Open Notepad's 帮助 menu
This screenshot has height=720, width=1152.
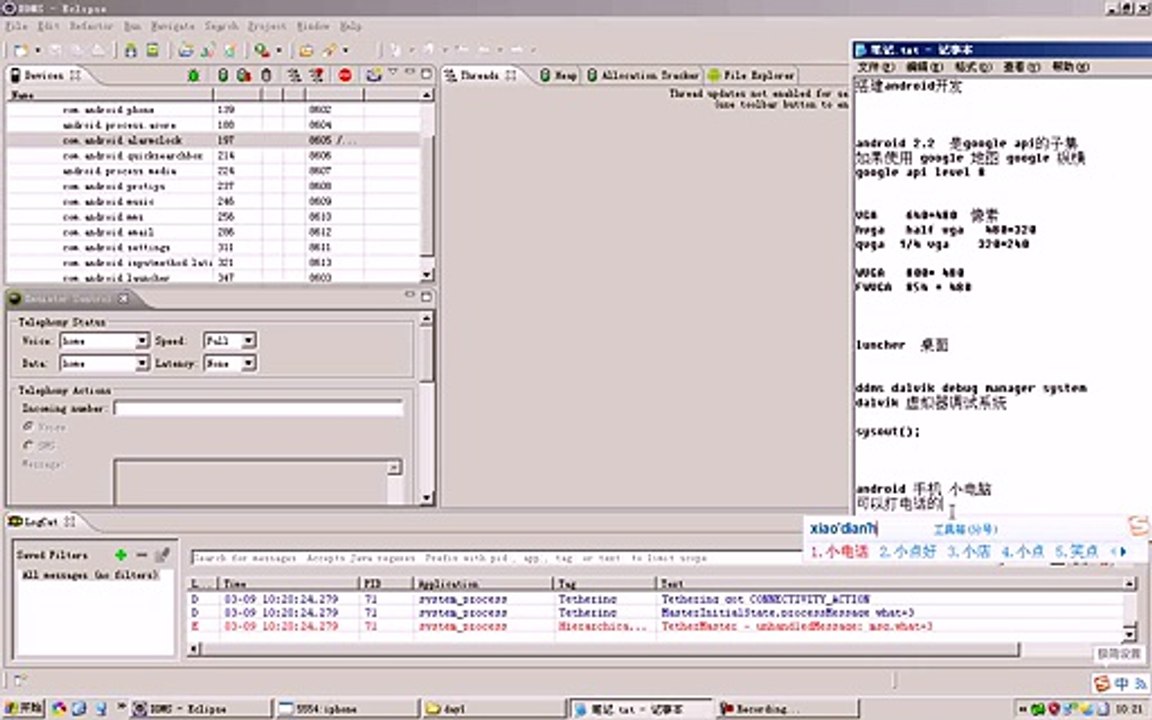(1071, 67)
